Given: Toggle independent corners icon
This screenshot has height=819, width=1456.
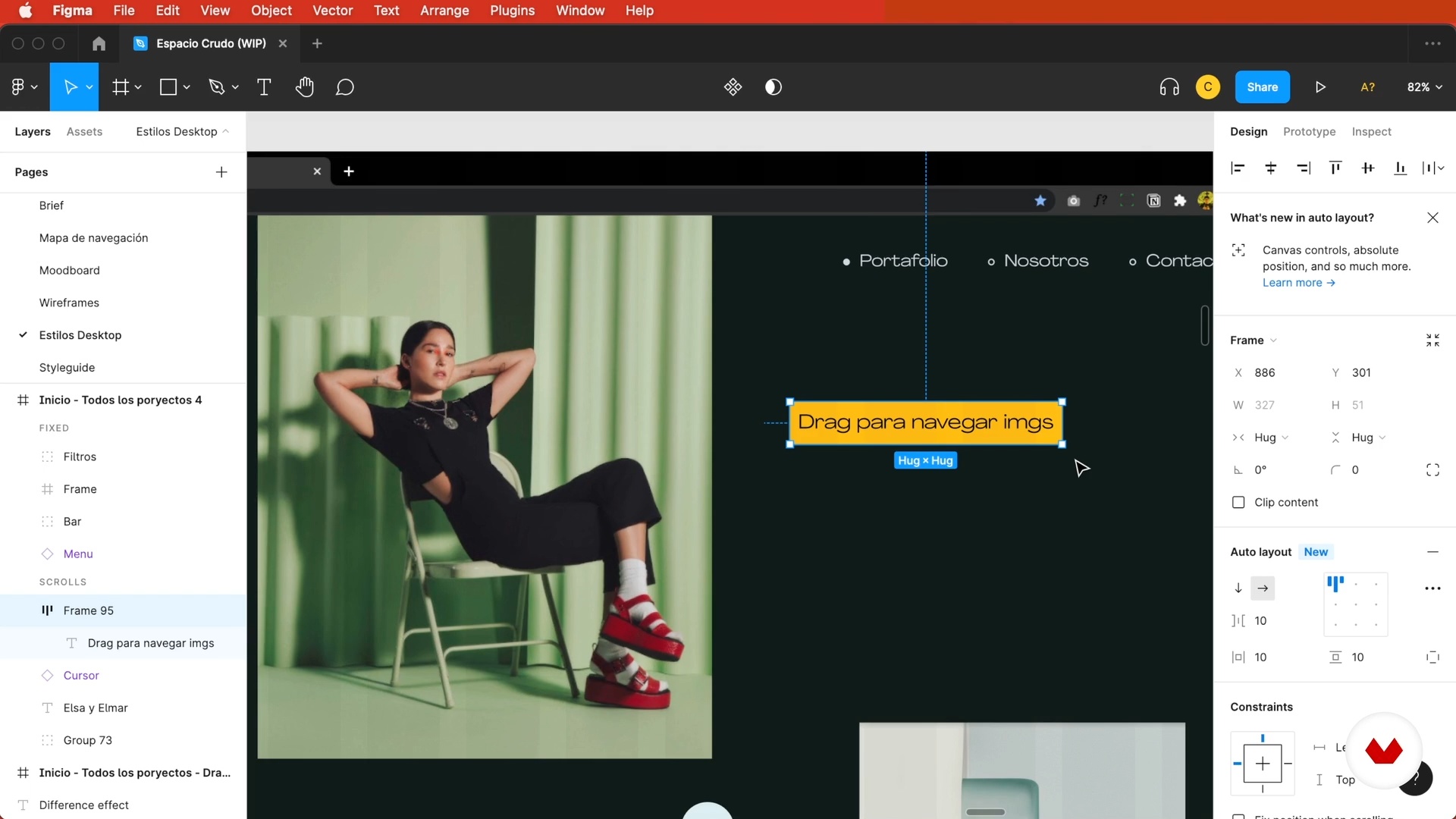Looking at the screenshot, I should point(1432,470).
